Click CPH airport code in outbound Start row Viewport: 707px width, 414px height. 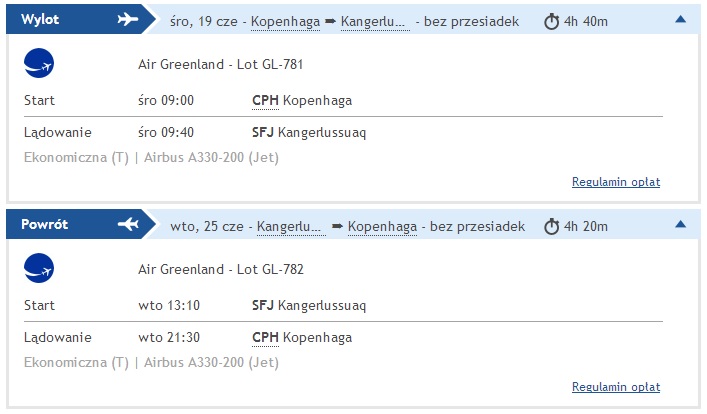pos(265,100)
